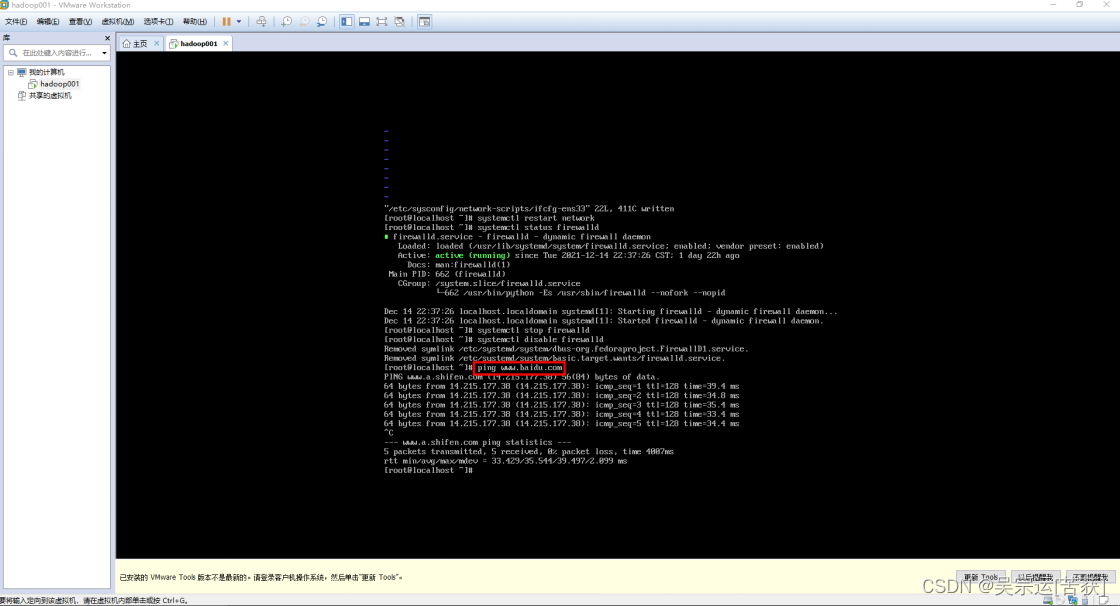Click the 'systemctl stop firewalld' terminal line
This screenshot has width=1120, height=606.
tap(487, 330)
